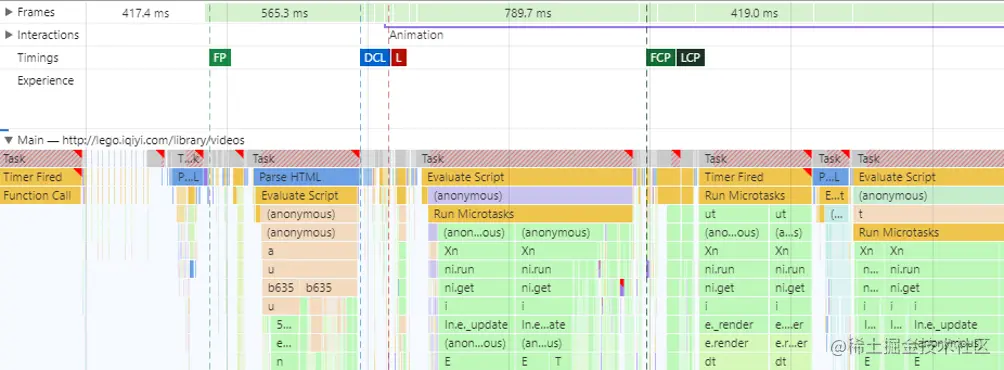This screenshot has height=370, width=1004.
Task: Click the DCL timing marker
Action: point(375,58)
